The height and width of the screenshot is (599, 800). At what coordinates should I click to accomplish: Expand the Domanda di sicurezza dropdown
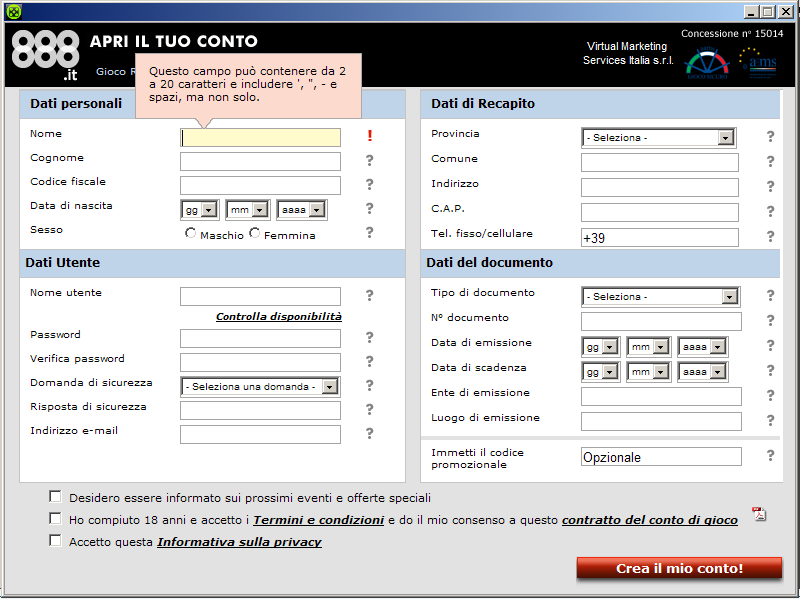(260, 387)
